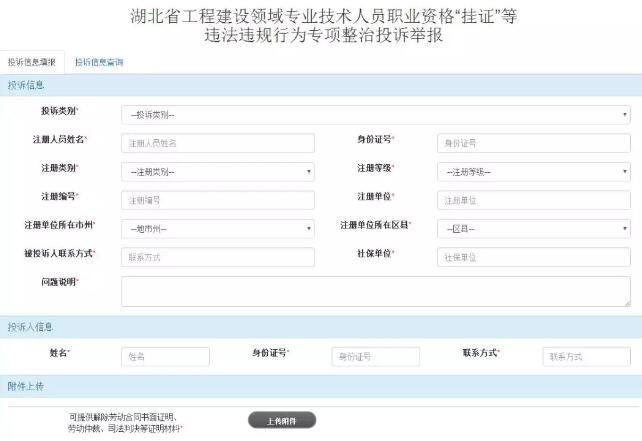Screen dimensions: 642x441
Task: Click the 注册编号 text box
Action: click(217, 200)
